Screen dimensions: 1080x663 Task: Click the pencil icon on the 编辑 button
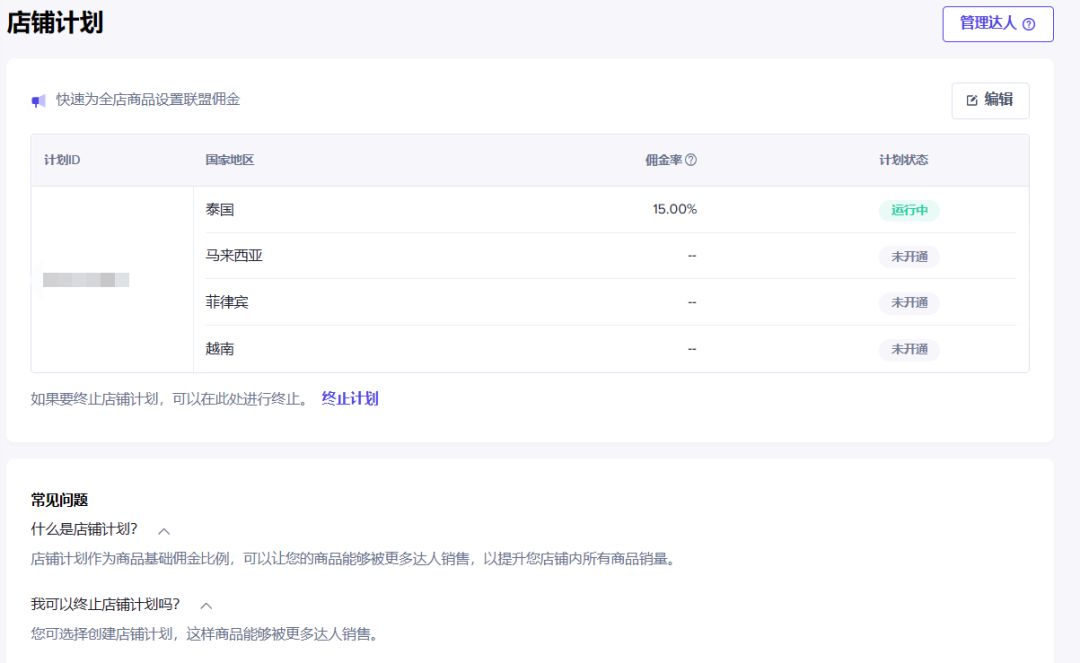tap(971, 100)
